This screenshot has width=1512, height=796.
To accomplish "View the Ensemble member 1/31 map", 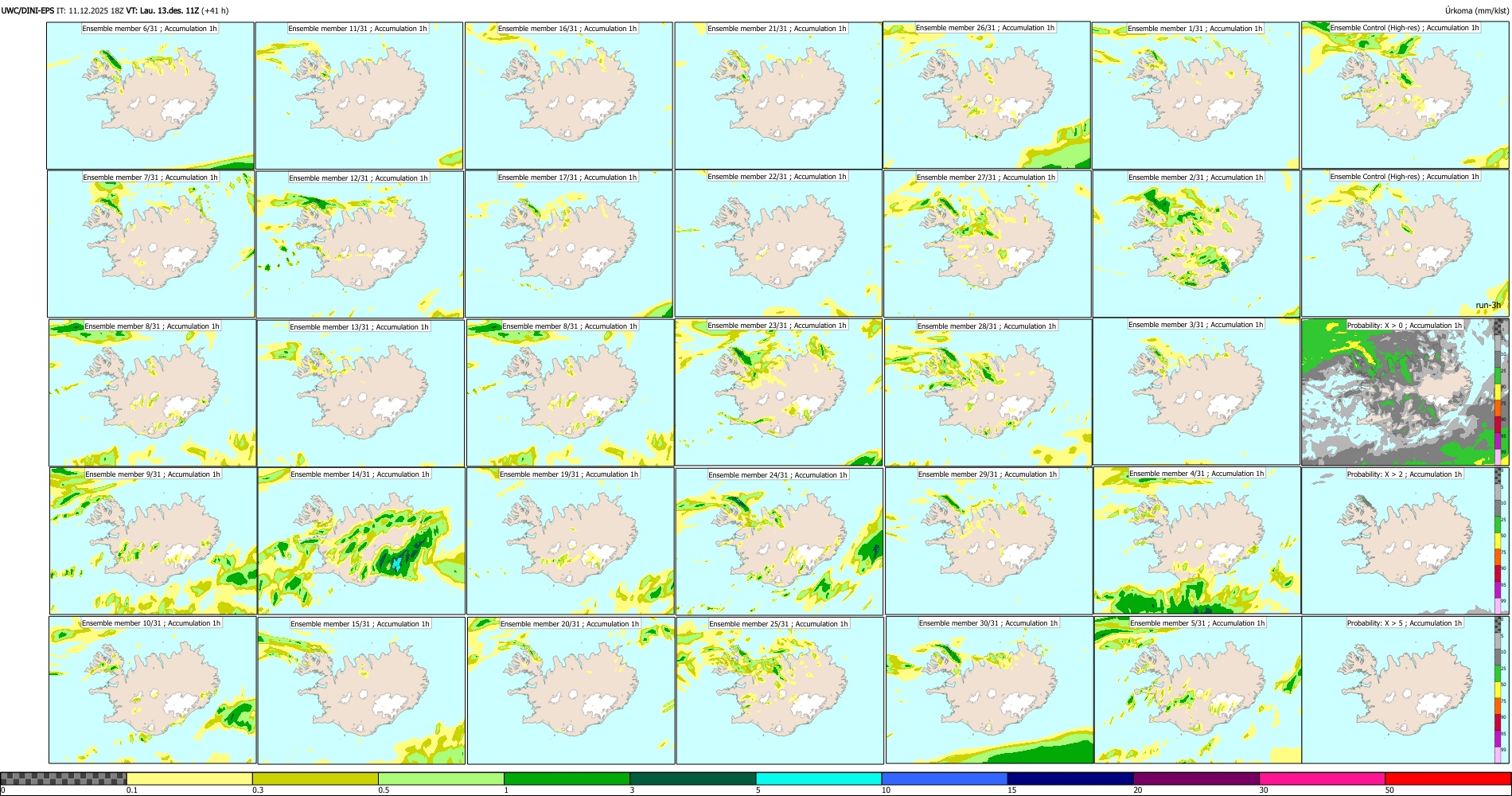I will 1196,96.
